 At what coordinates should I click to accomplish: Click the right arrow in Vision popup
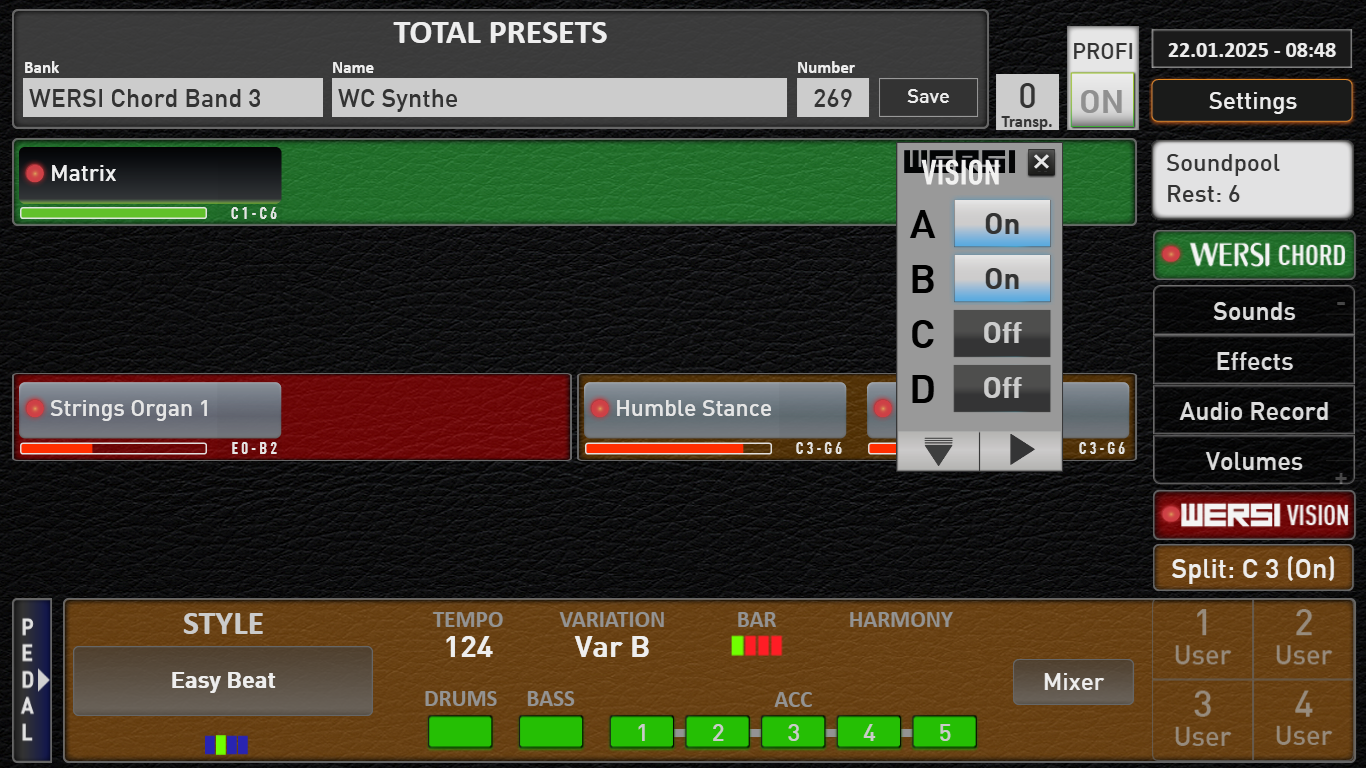tap(1021, 451)
